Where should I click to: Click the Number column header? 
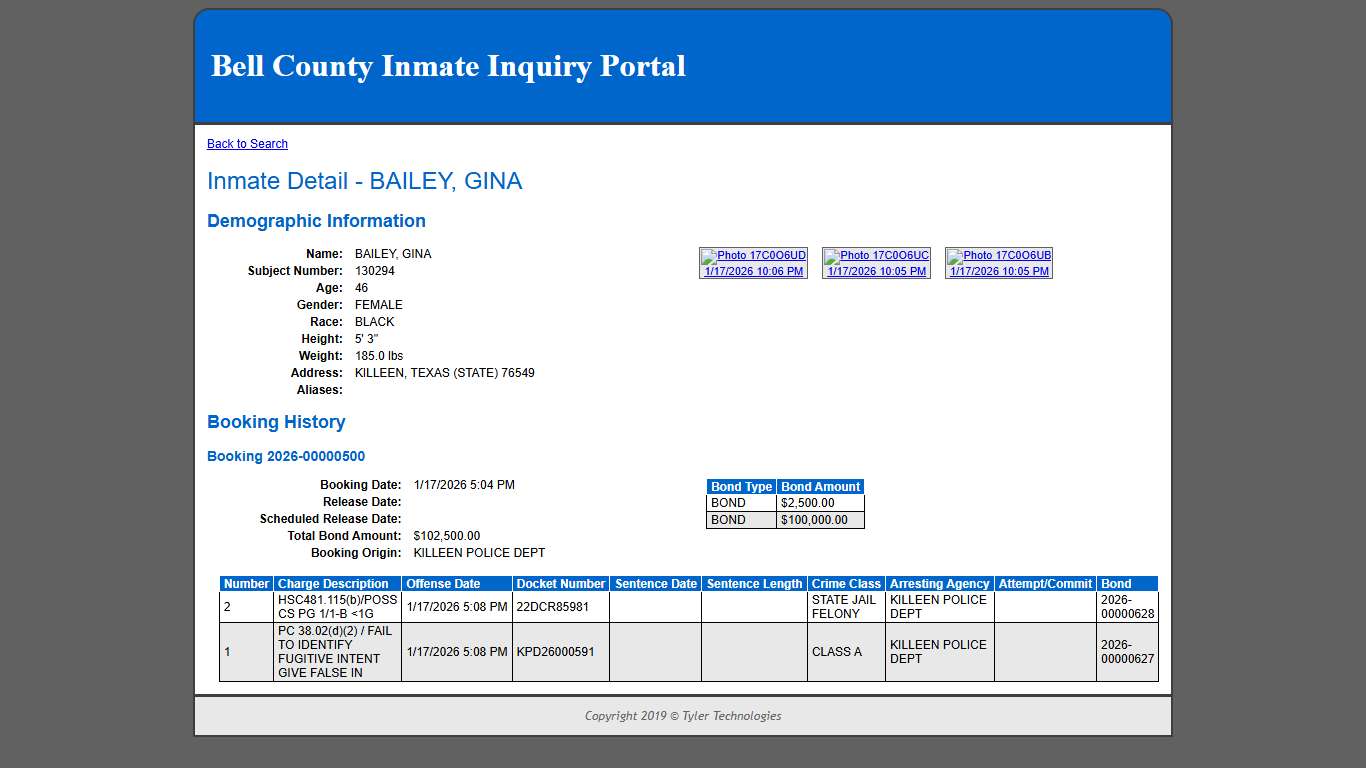pos(245,583)
